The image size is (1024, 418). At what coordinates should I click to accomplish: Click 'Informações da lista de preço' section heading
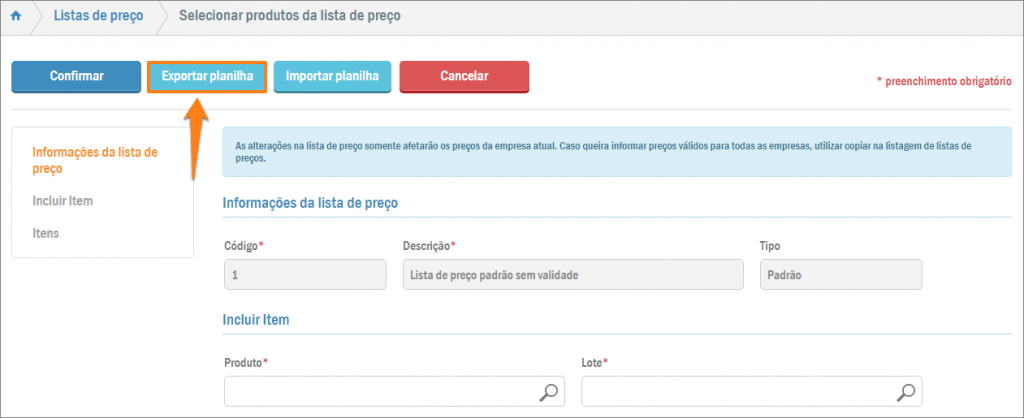310,203
